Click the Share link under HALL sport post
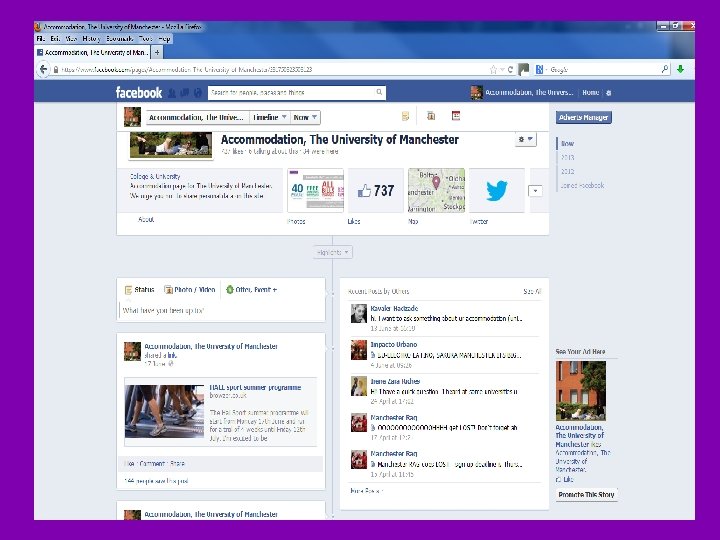Image resolution: width=720 pixels, height=540 pixels. (177, 464)
